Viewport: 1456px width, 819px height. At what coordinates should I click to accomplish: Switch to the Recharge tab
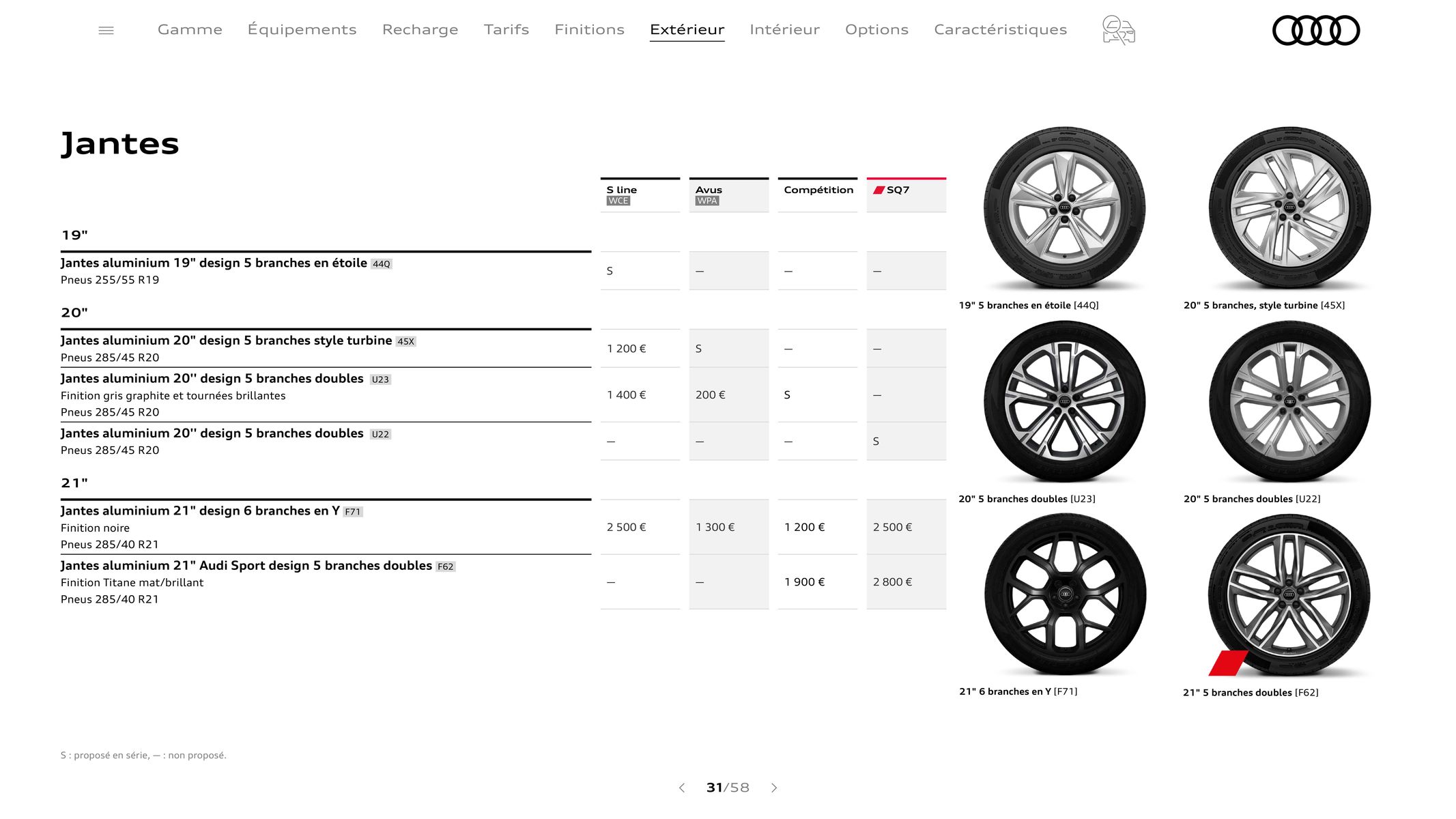point(420,29)
